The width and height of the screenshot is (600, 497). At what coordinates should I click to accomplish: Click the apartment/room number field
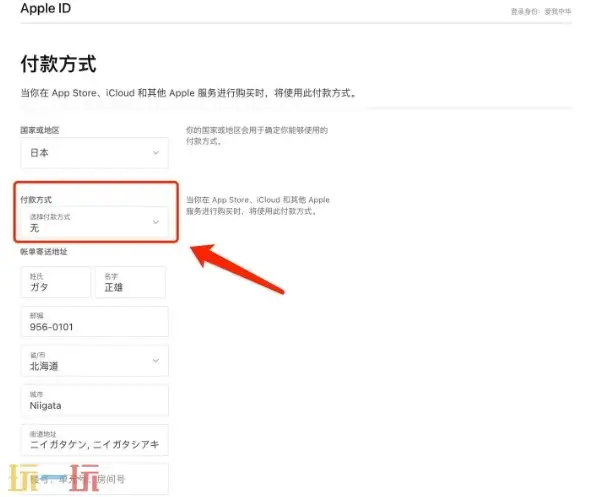tap(95, 479)
